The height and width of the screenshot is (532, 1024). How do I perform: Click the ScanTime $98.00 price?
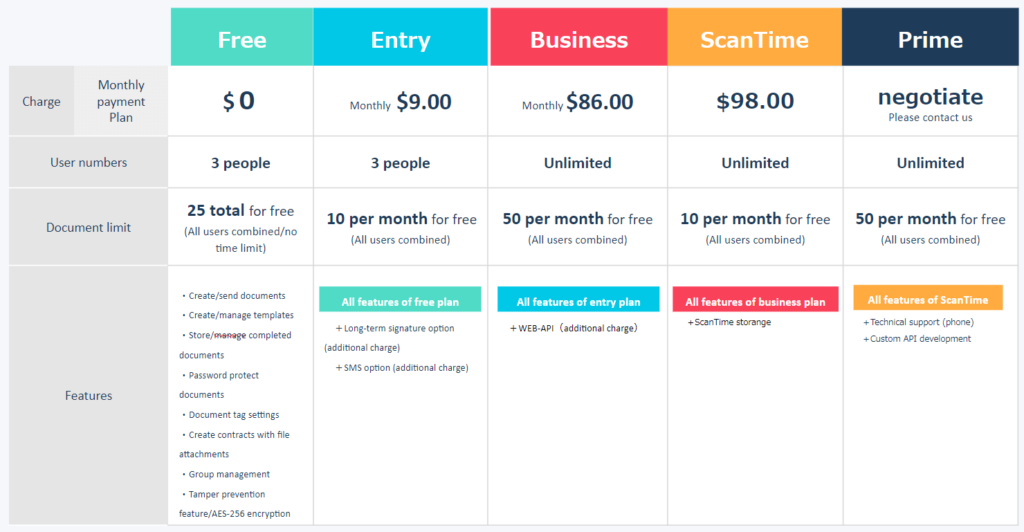(x=755, y=101)
